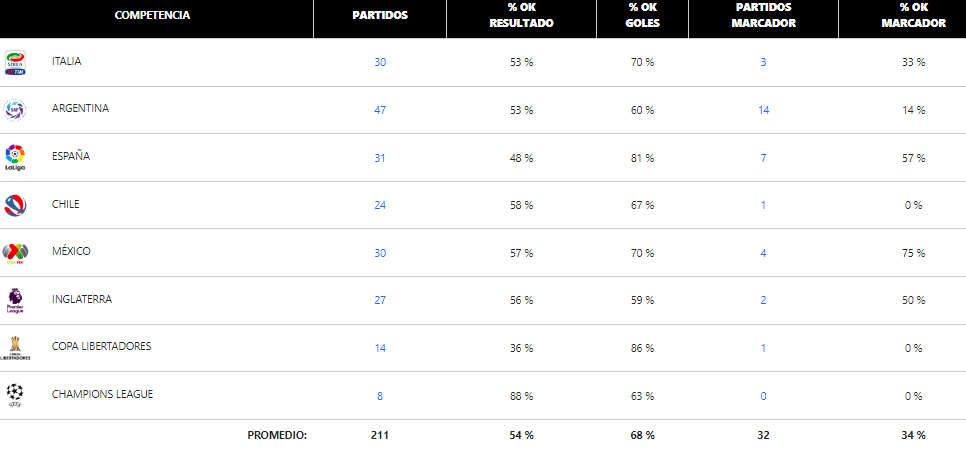Open Inglaterra's 27 partidos link
Screen dimensions: 966x449
coord(380,301)
